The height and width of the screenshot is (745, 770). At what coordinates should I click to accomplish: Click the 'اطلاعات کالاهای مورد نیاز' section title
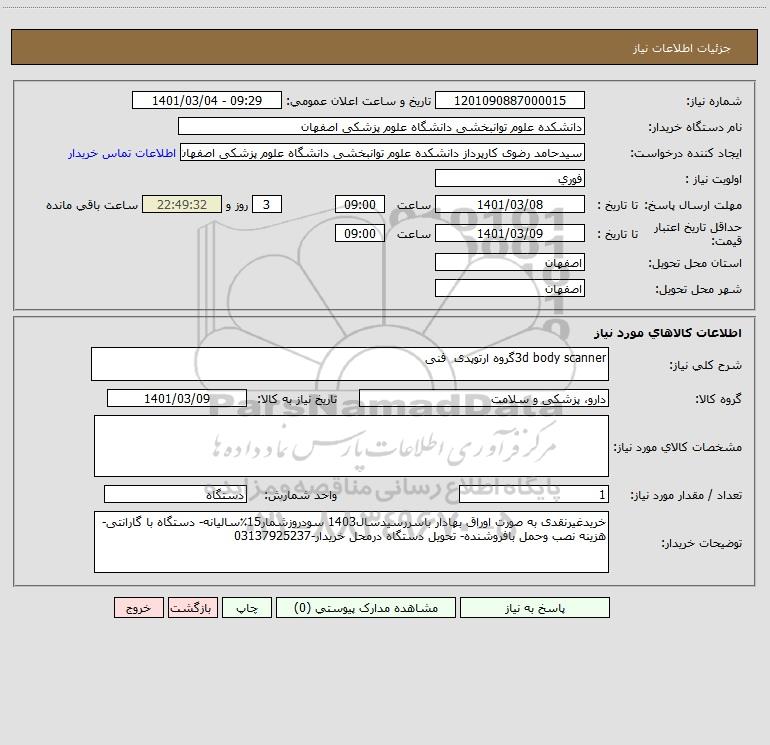pos(668,333)
